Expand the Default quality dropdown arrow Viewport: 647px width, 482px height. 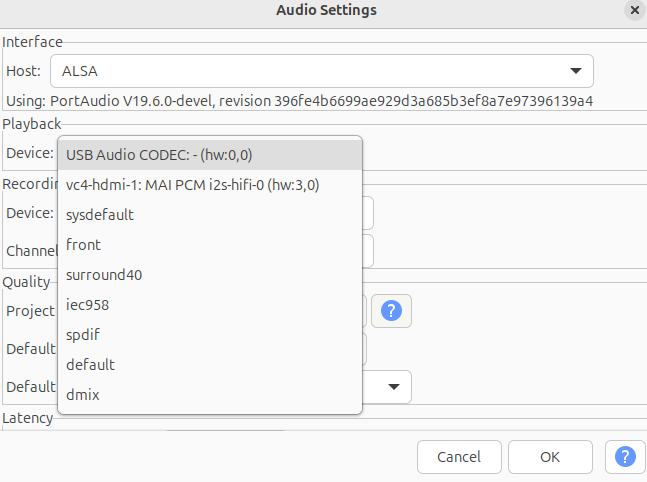(395, 386)
